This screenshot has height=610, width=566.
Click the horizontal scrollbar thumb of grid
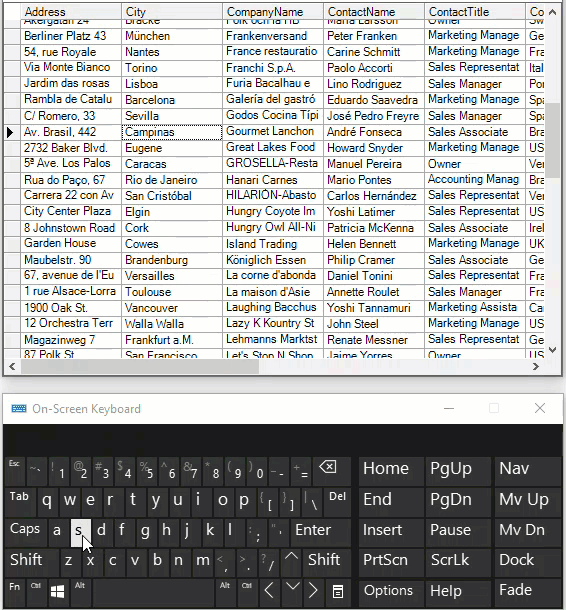coord(140,366)
